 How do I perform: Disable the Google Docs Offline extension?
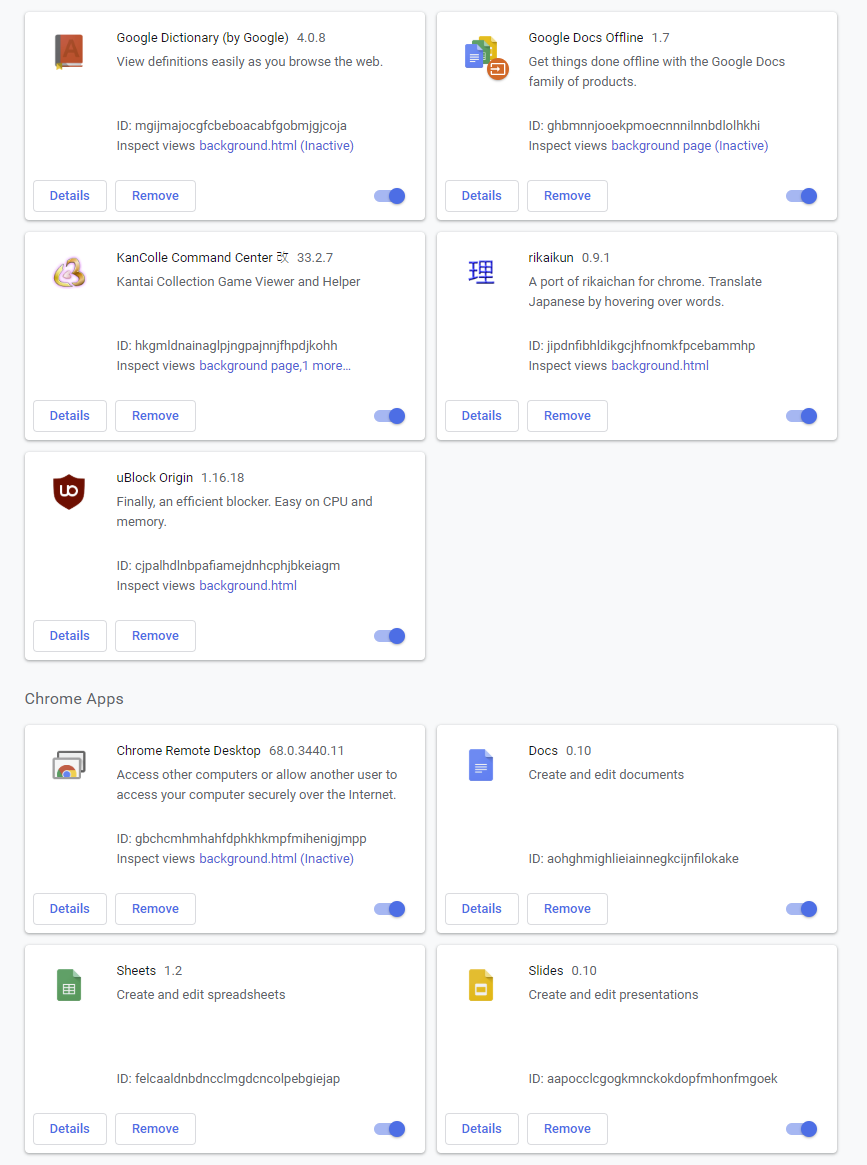(800, 196)
